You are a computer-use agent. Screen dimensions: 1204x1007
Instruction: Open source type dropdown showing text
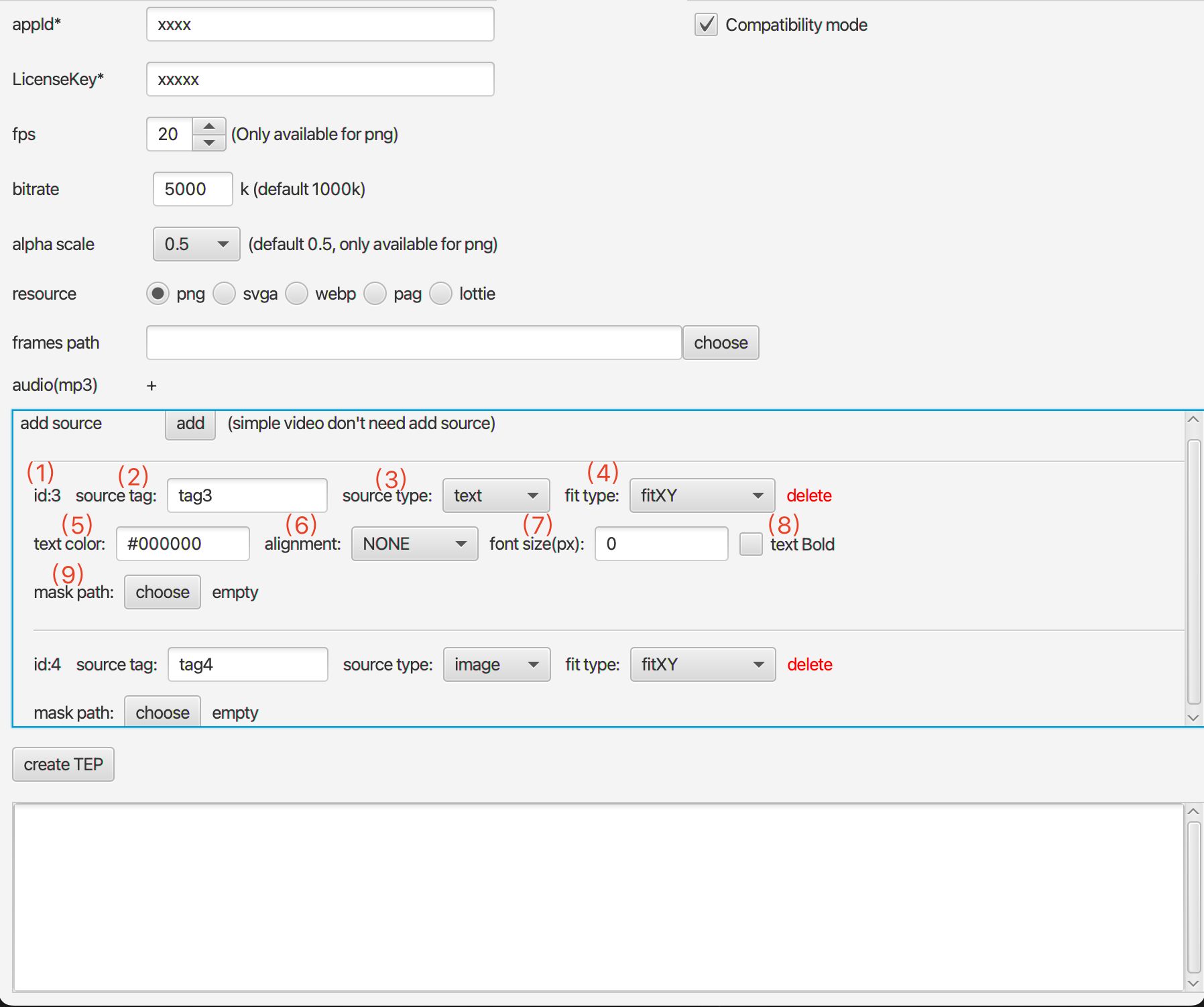click(496, 495)
